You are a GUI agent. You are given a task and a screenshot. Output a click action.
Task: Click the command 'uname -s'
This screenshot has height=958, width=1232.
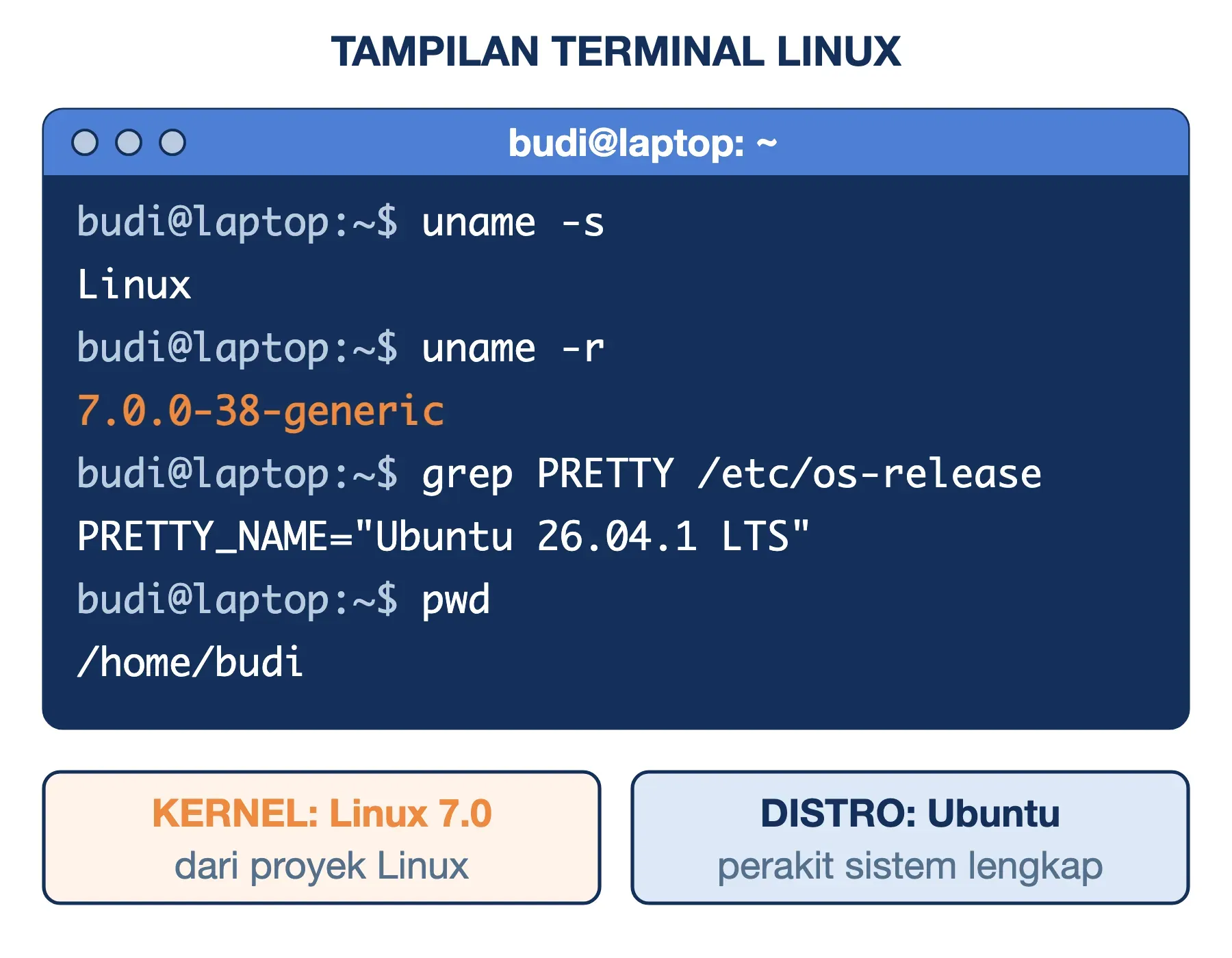tap(513, 222)
